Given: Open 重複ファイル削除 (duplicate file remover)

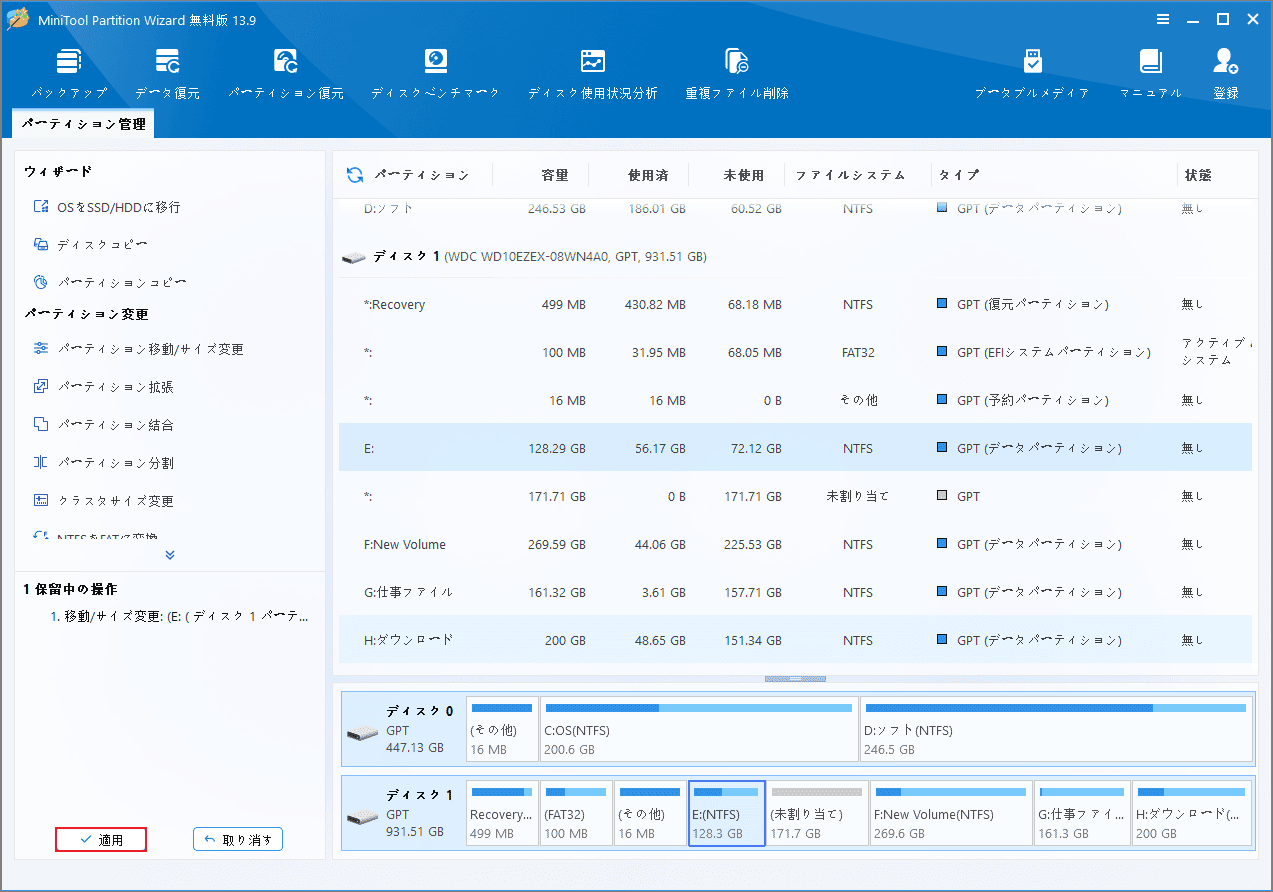Looking at the screenshot, I should pos(737,74).
